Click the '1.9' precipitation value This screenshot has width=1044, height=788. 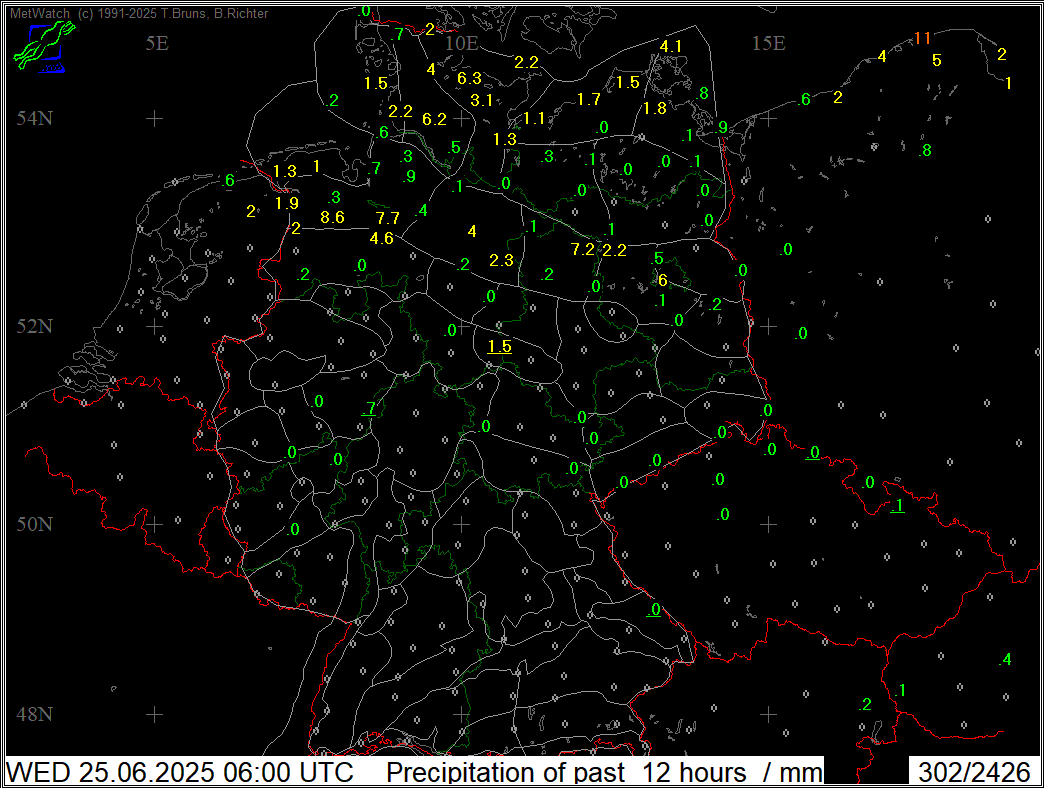tap(287, 204)
